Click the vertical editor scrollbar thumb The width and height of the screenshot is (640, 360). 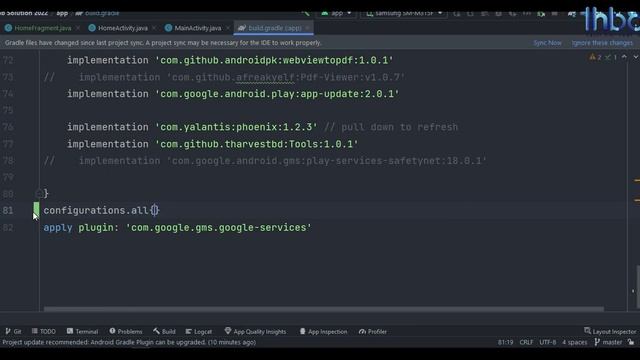coord(638,287)
